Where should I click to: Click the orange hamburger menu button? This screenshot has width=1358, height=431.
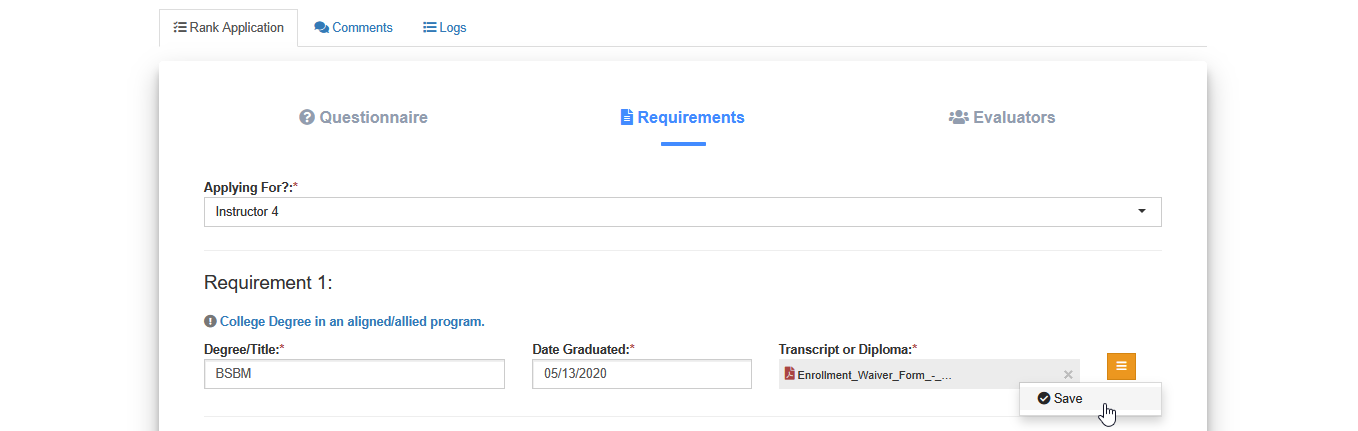coord(1121,366)
